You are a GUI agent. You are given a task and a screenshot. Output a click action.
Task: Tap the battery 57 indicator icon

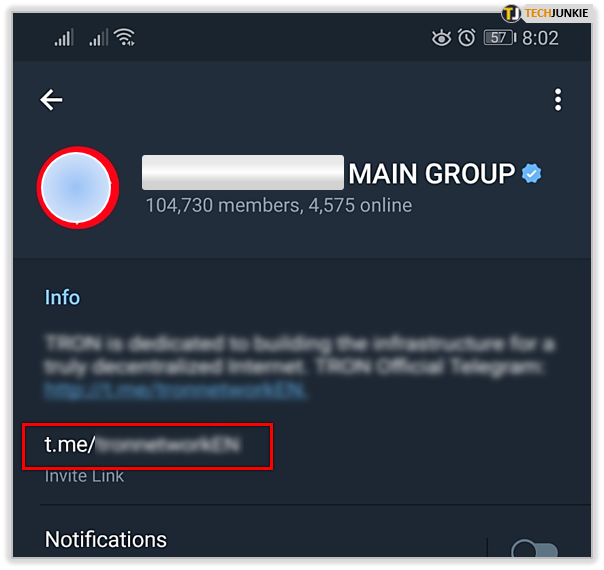click(x=500, y=38)
